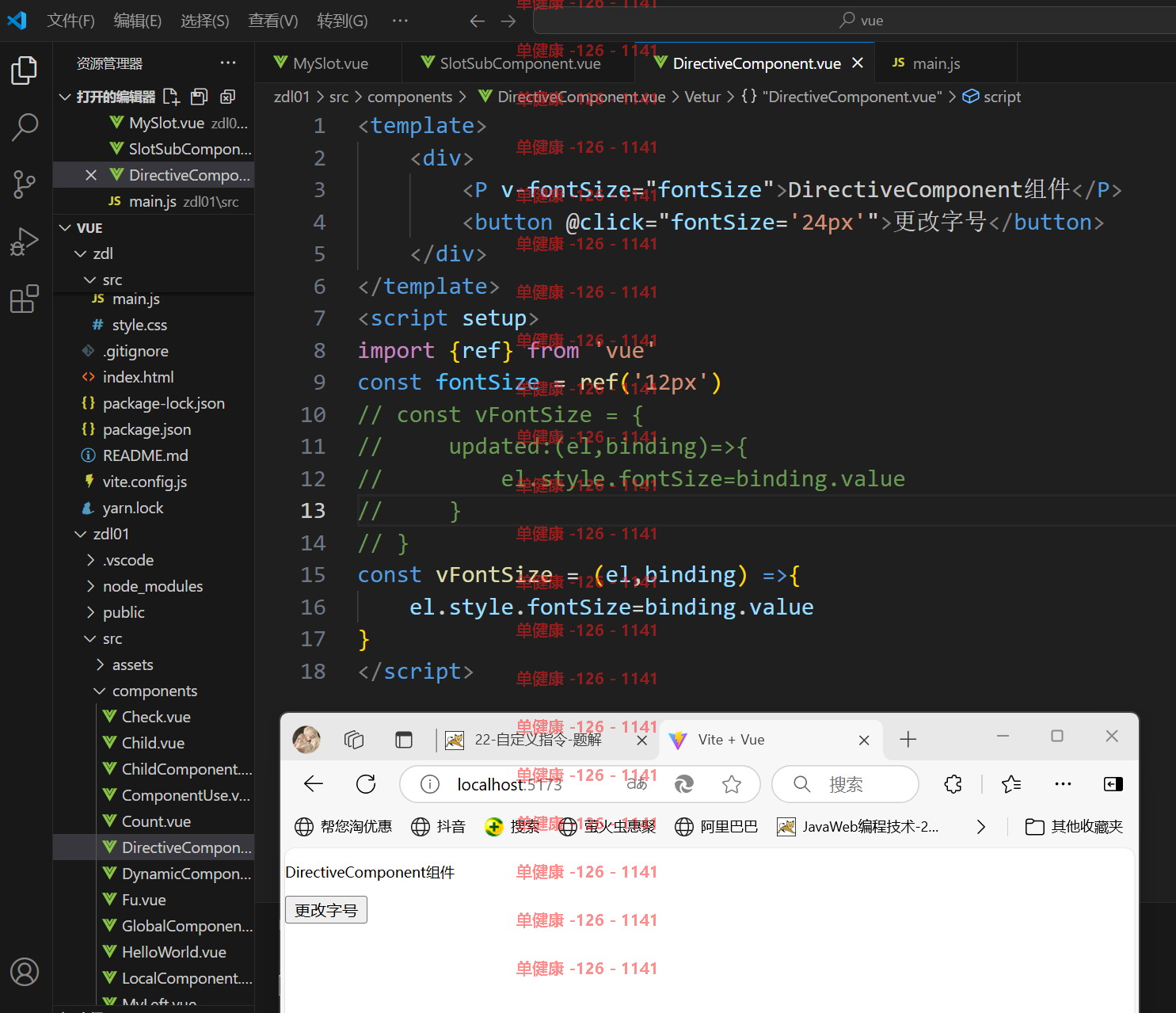Open the browser workspaces icon
Viewport: 1176px width, 1013px height.
[354, 740]
